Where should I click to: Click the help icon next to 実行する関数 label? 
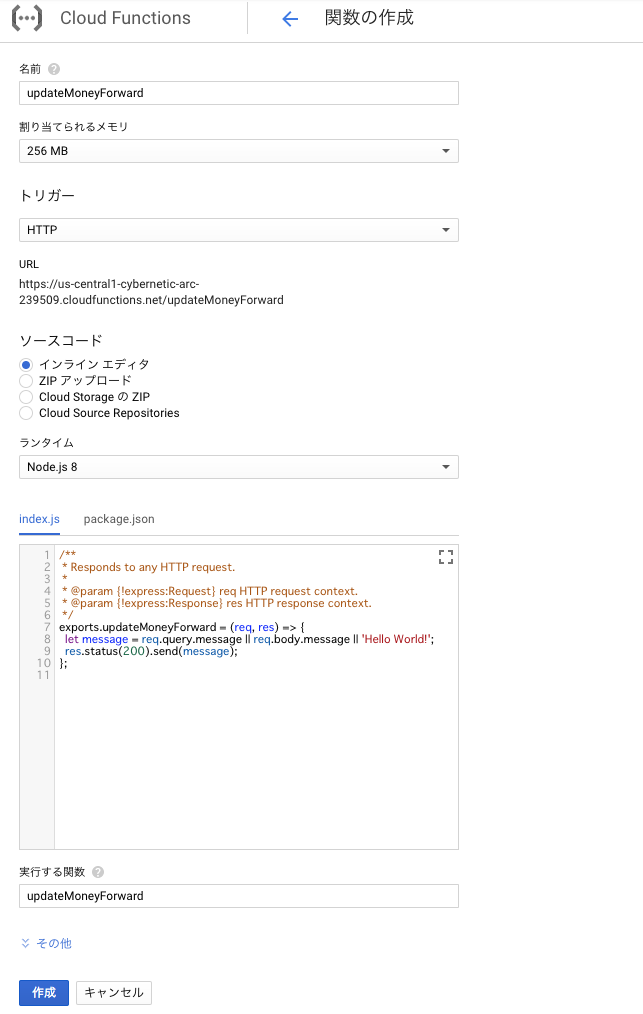coord(97,871)
